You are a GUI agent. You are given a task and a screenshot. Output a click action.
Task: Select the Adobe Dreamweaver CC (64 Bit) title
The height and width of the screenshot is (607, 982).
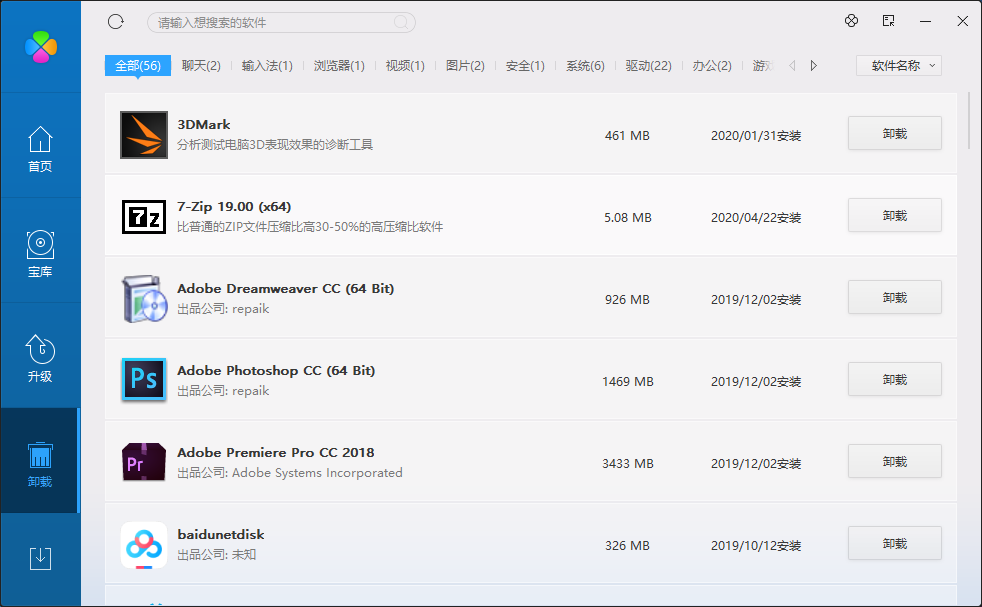[286, 289]
